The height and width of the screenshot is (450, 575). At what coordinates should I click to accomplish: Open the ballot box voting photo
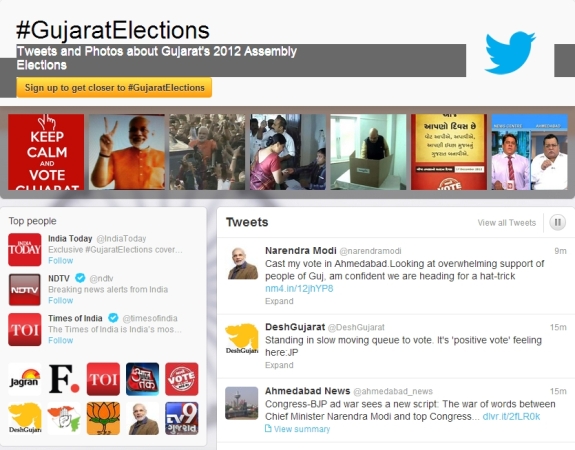[x=368, y=152]
